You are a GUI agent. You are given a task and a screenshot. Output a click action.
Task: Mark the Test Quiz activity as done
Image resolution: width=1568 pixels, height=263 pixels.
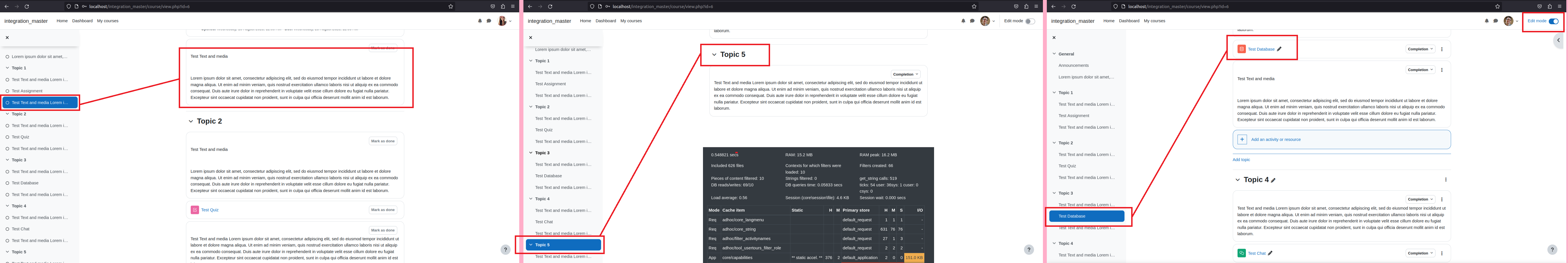[383, 210]
